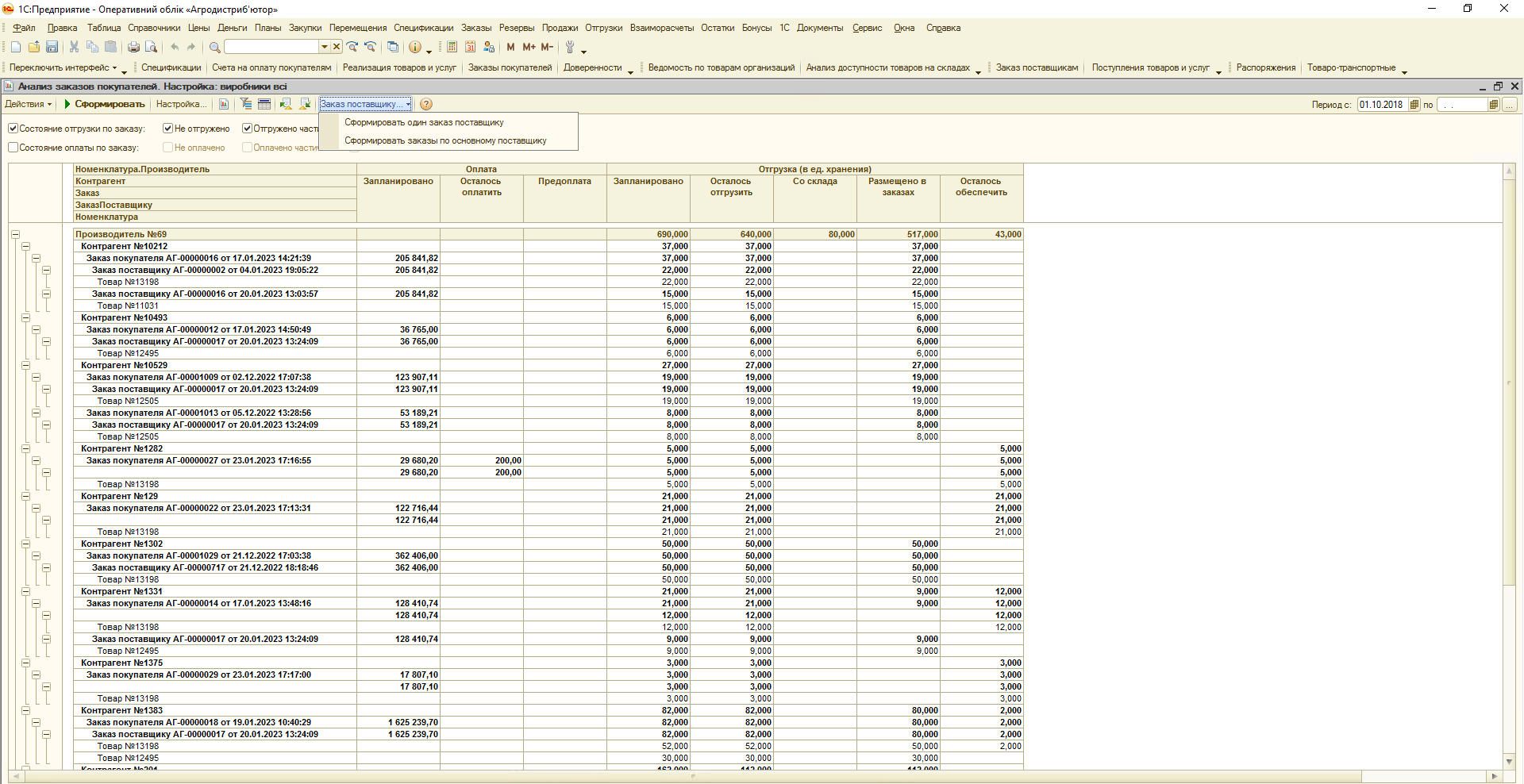Open the info reference icon
Viewport: 1524px width, 784px height.
[x=415, y=48]
